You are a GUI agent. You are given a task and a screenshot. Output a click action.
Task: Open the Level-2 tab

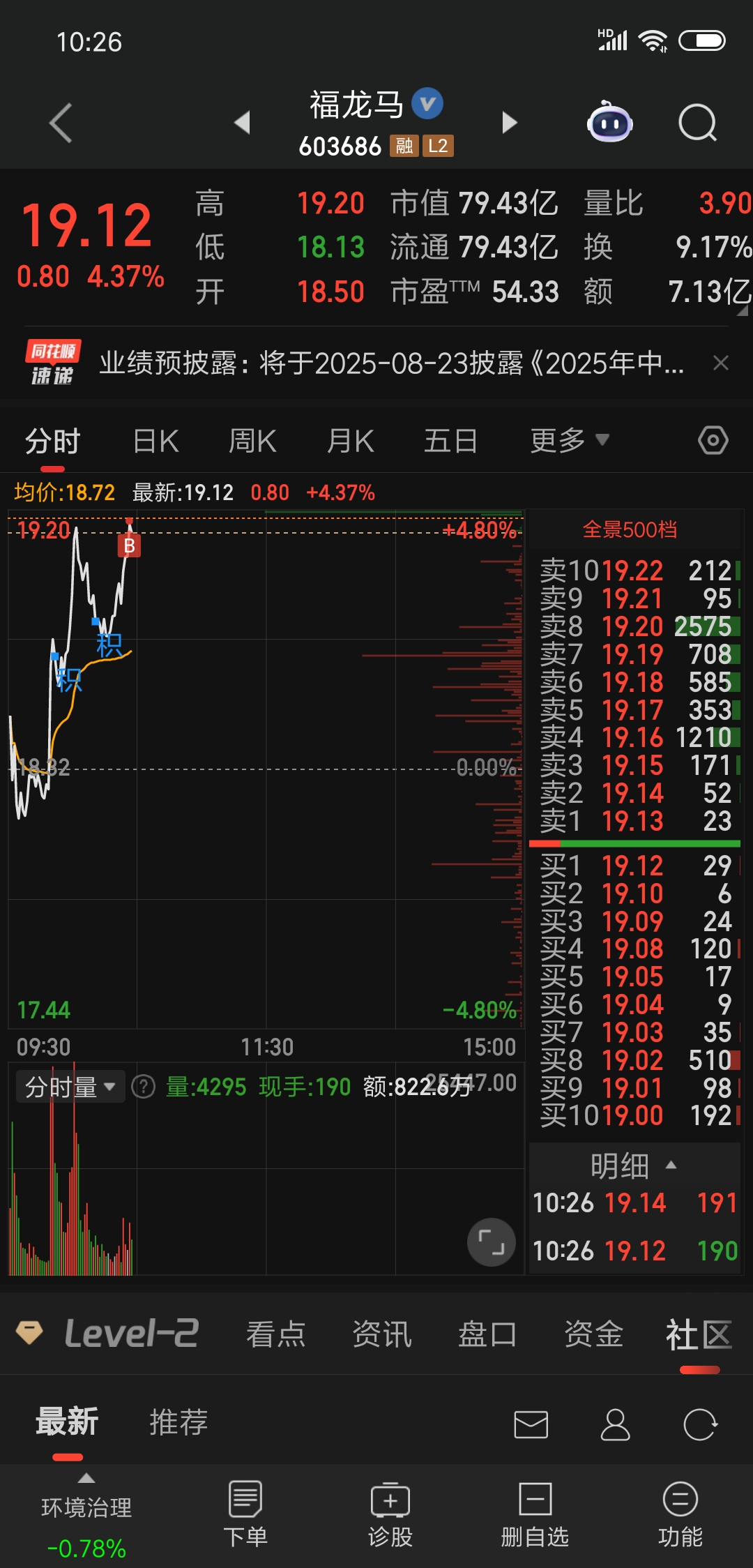click(x=132, y=1333)
